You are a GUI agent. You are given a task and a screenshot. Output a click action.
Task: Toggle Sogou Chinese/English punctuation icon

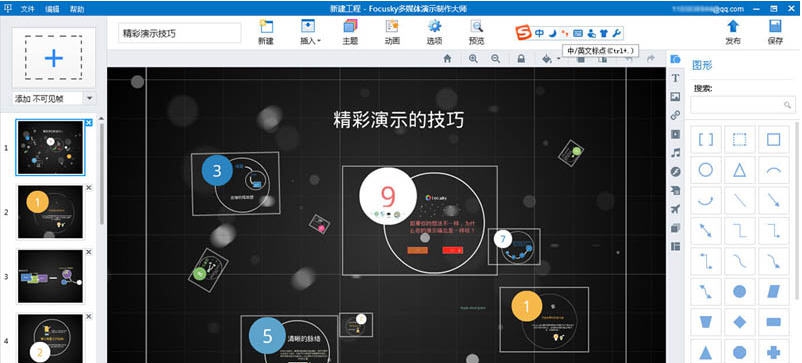tap(565, 33)
